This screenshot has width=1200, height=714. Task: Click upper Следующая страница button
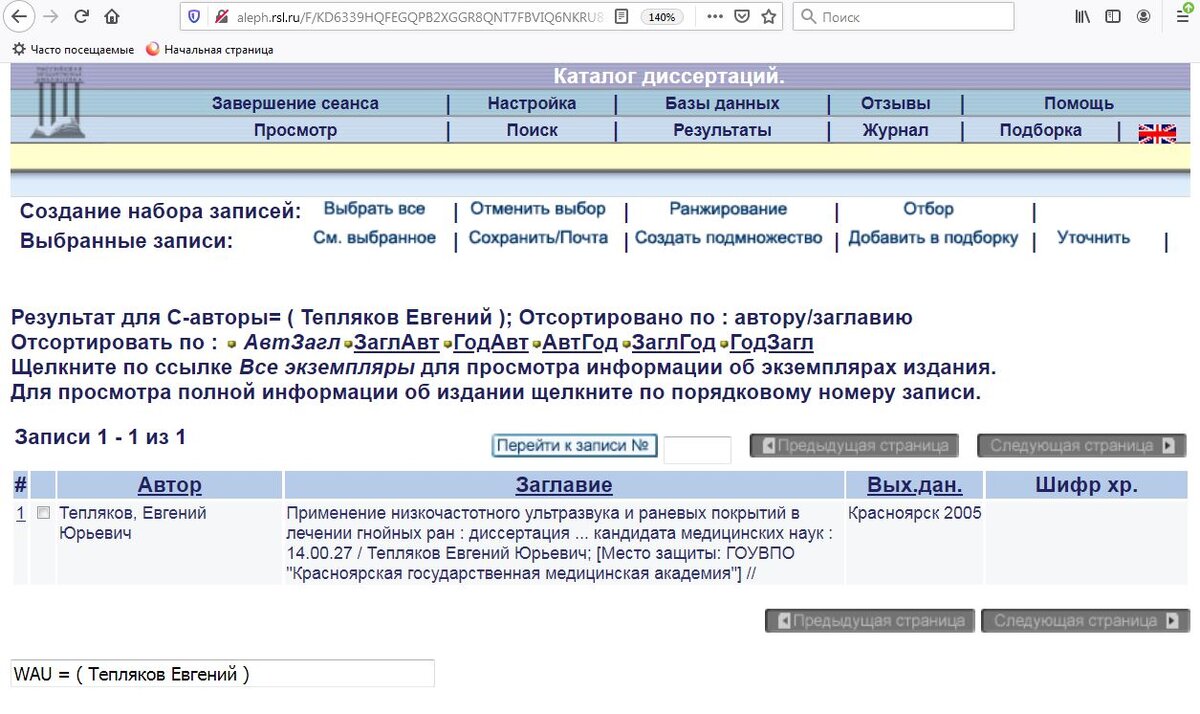[x=1081, y=446]
